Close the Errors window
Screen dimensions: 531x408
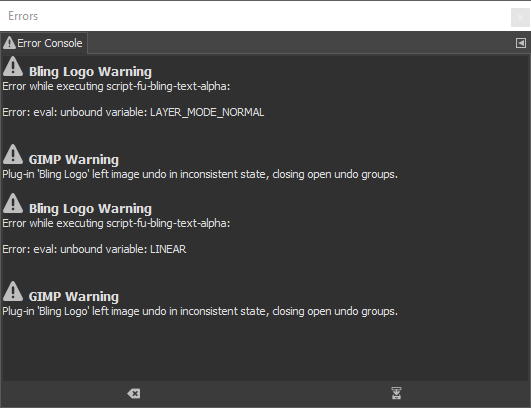point(520,17)
